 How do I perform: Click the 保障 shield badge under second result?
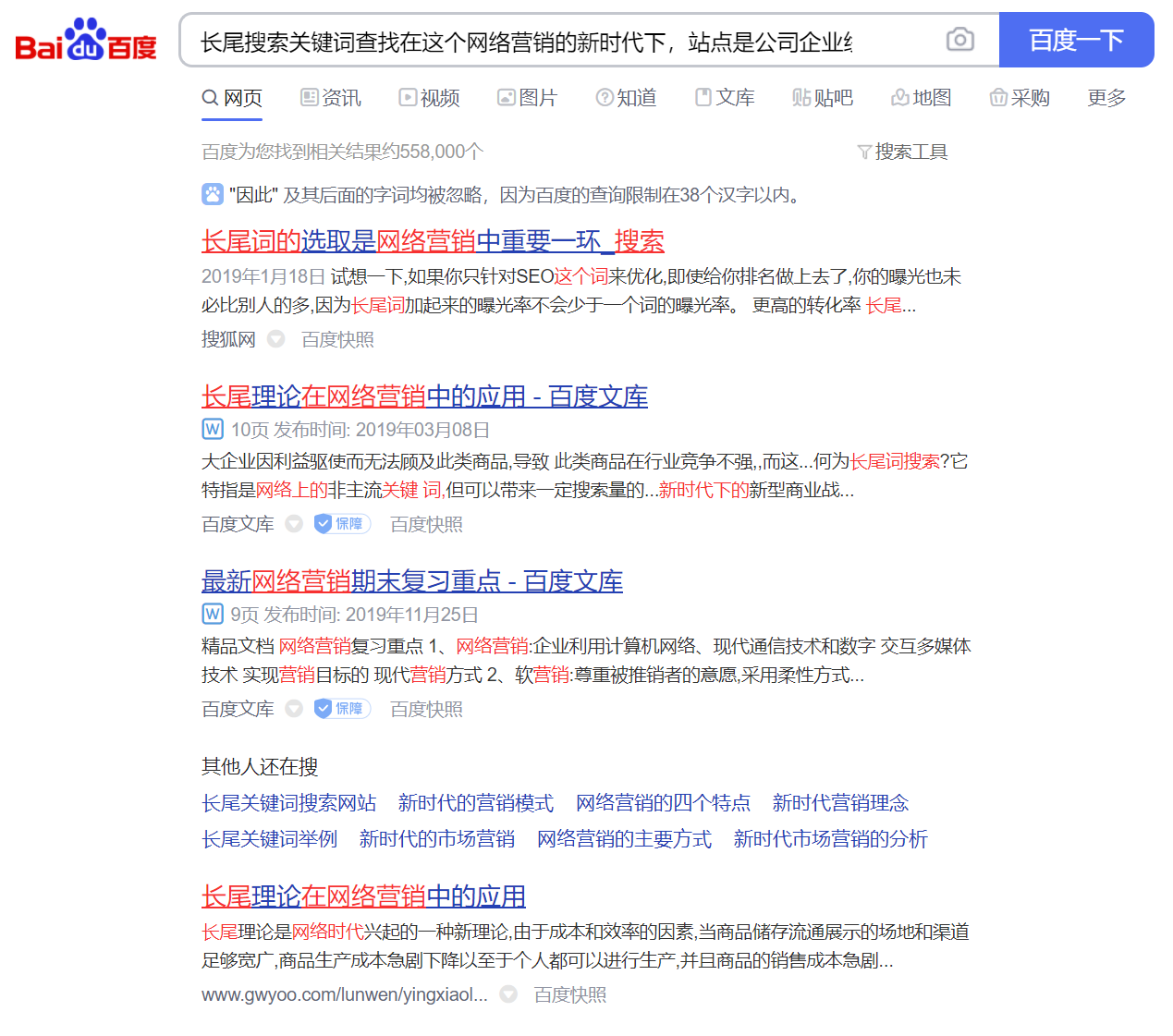coord(342,524)
